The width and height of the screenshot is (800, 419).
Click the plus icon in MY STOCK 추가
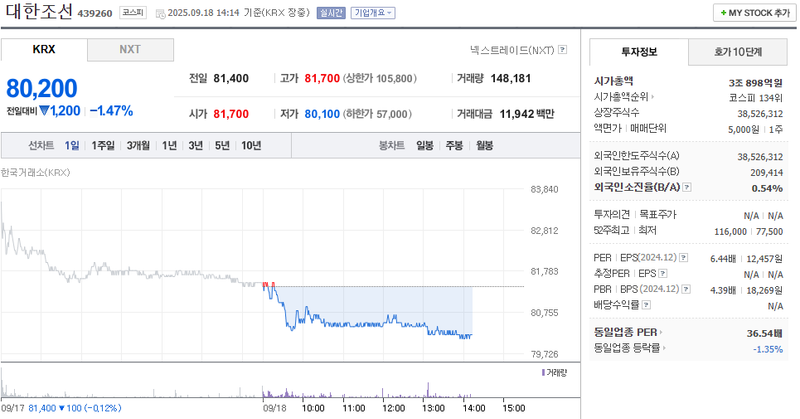click(723, 13)
